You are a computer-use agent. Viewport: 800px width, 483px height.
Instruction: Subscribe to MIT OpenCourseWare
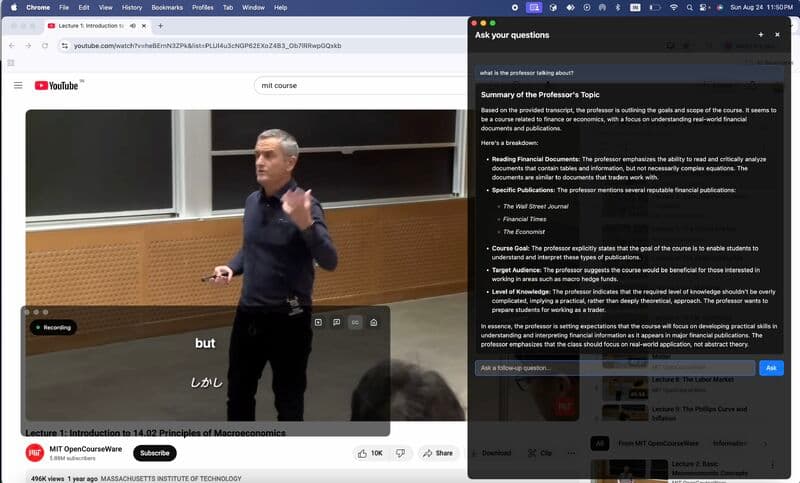[x=154, y=453]
